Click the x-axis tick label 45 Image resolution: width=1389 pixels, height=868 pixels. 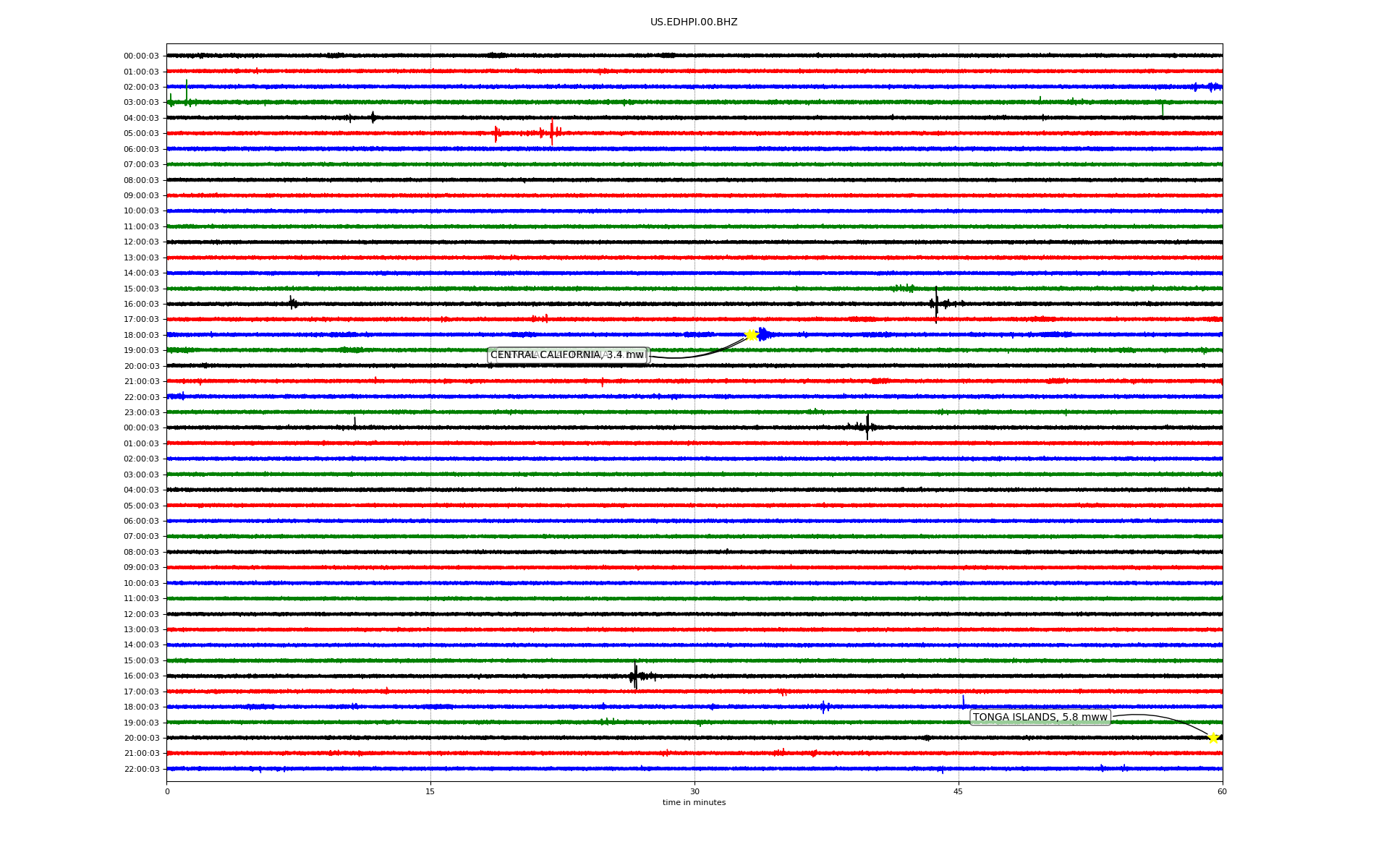tap(959, 792)
